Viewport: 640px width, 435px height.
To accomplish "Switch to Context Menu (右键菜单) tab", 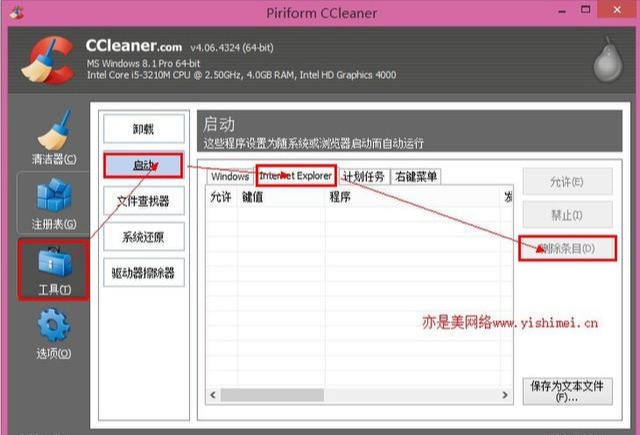I will click(x=416, y=176).
